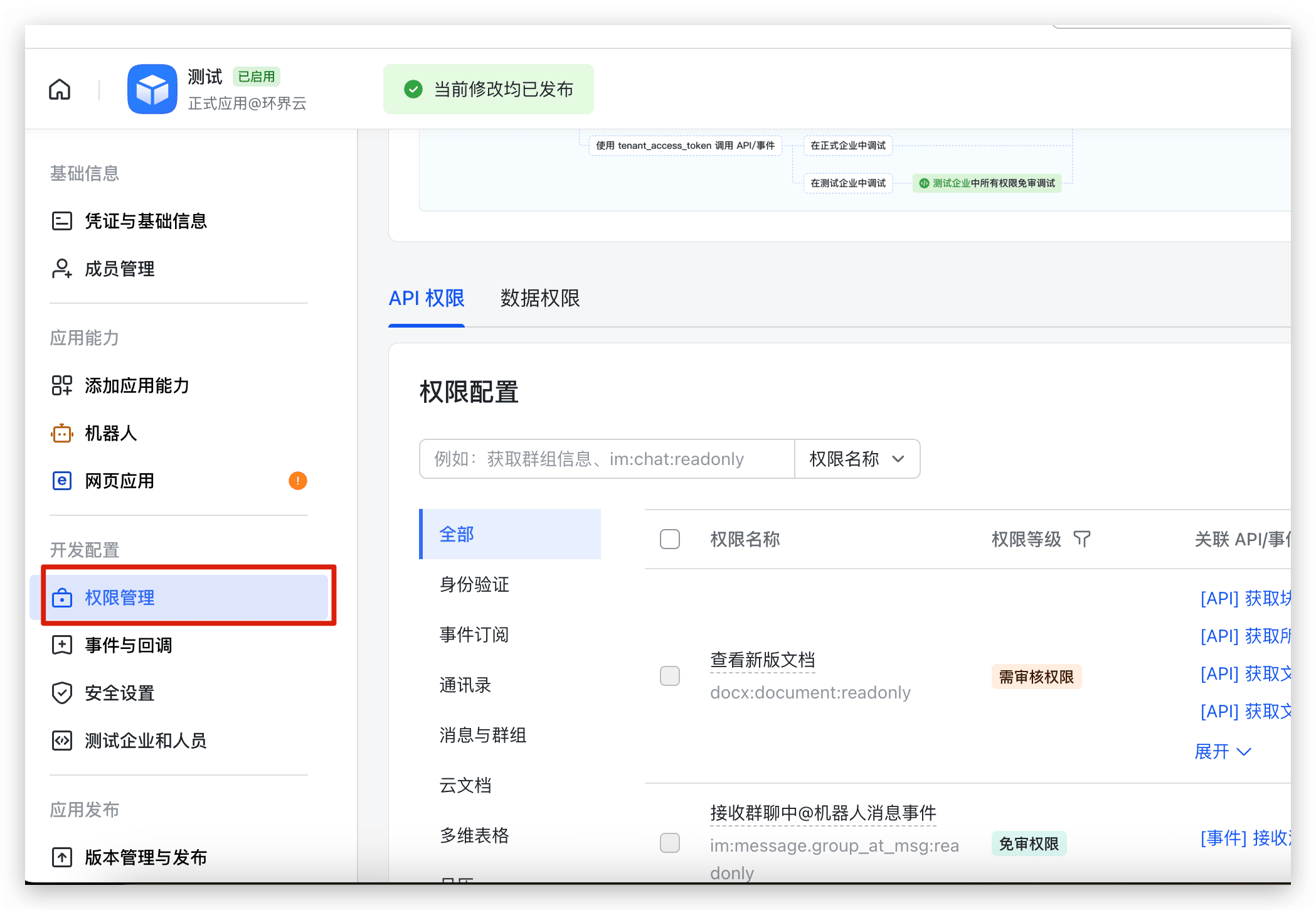The width and height of the screenshot is (1316, 910).
Task: Click 添加应用能力 grid icon
Action: [x=61, y=385]
